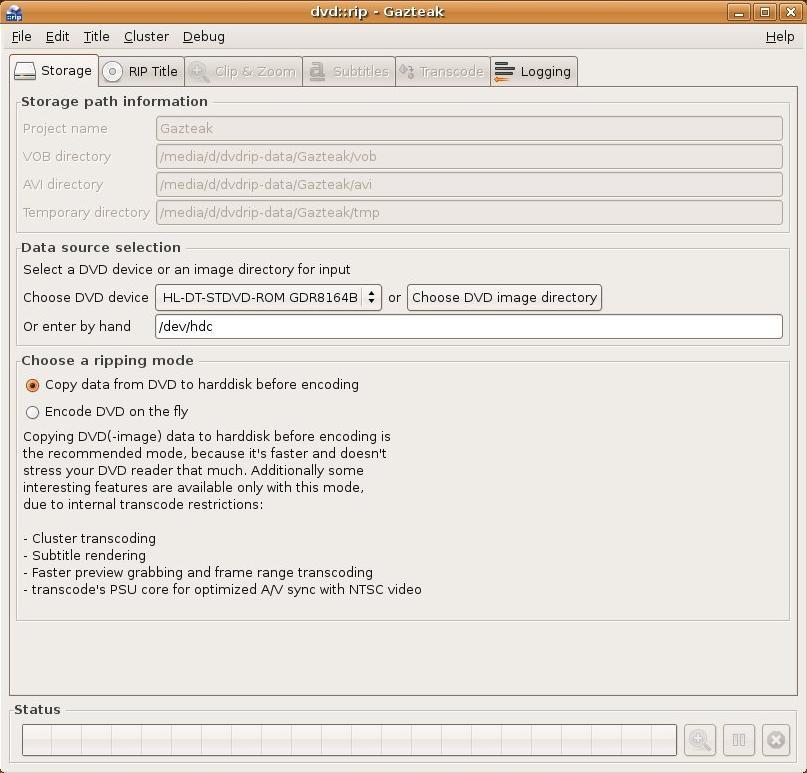Click the cancel X icon button in Status area
Screen dimensions: 807x773
click(x=776, y=740)
